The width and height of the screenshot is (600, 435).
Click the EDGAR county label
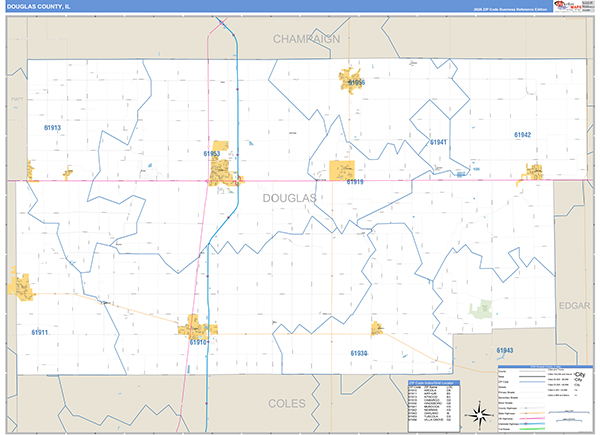coord(574,306)
